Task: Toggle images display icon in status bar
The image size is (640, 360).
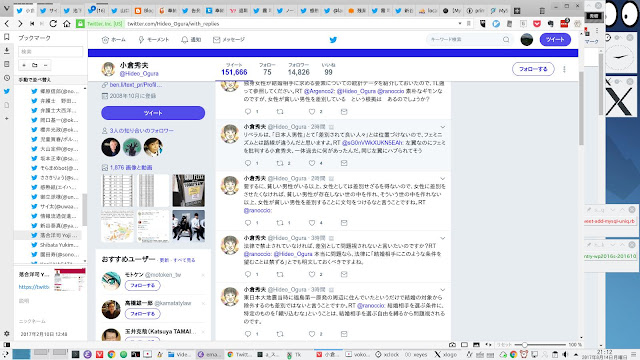Action: [x=476, y=345]
